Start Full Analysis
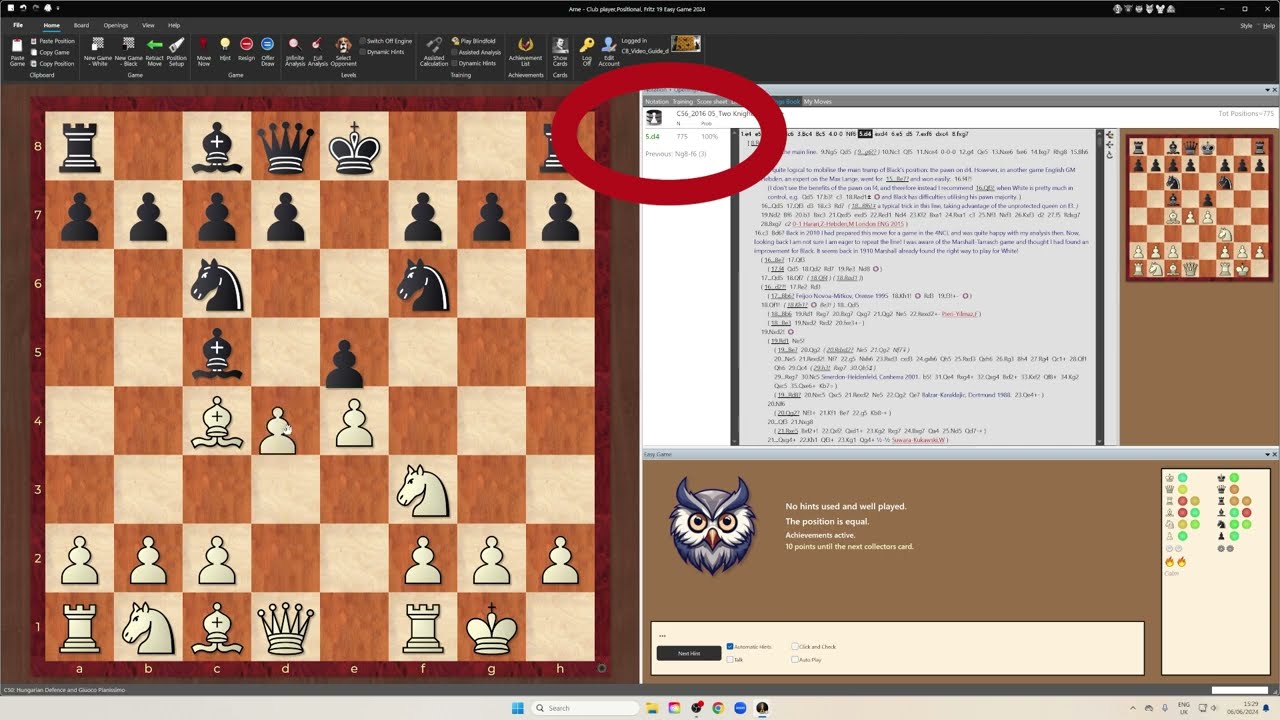 pyautogui.click(x=317, y=52)
